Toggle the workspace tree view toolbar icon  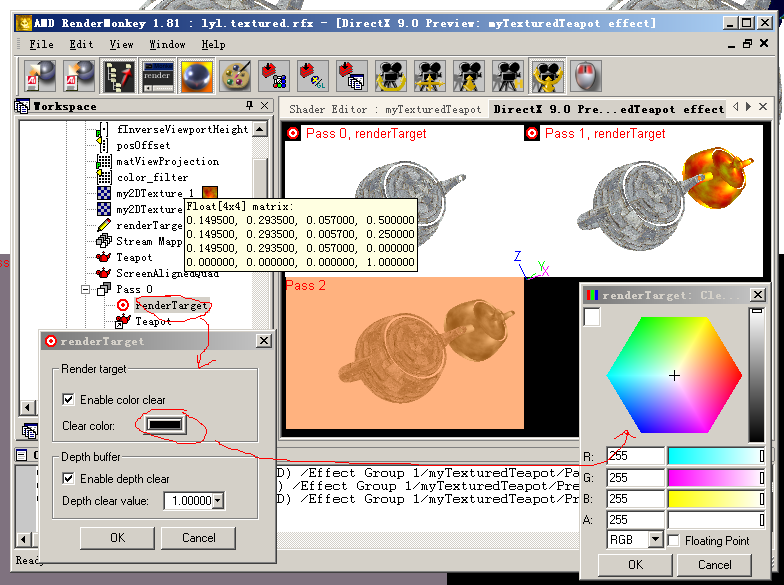tap(118, 76)
